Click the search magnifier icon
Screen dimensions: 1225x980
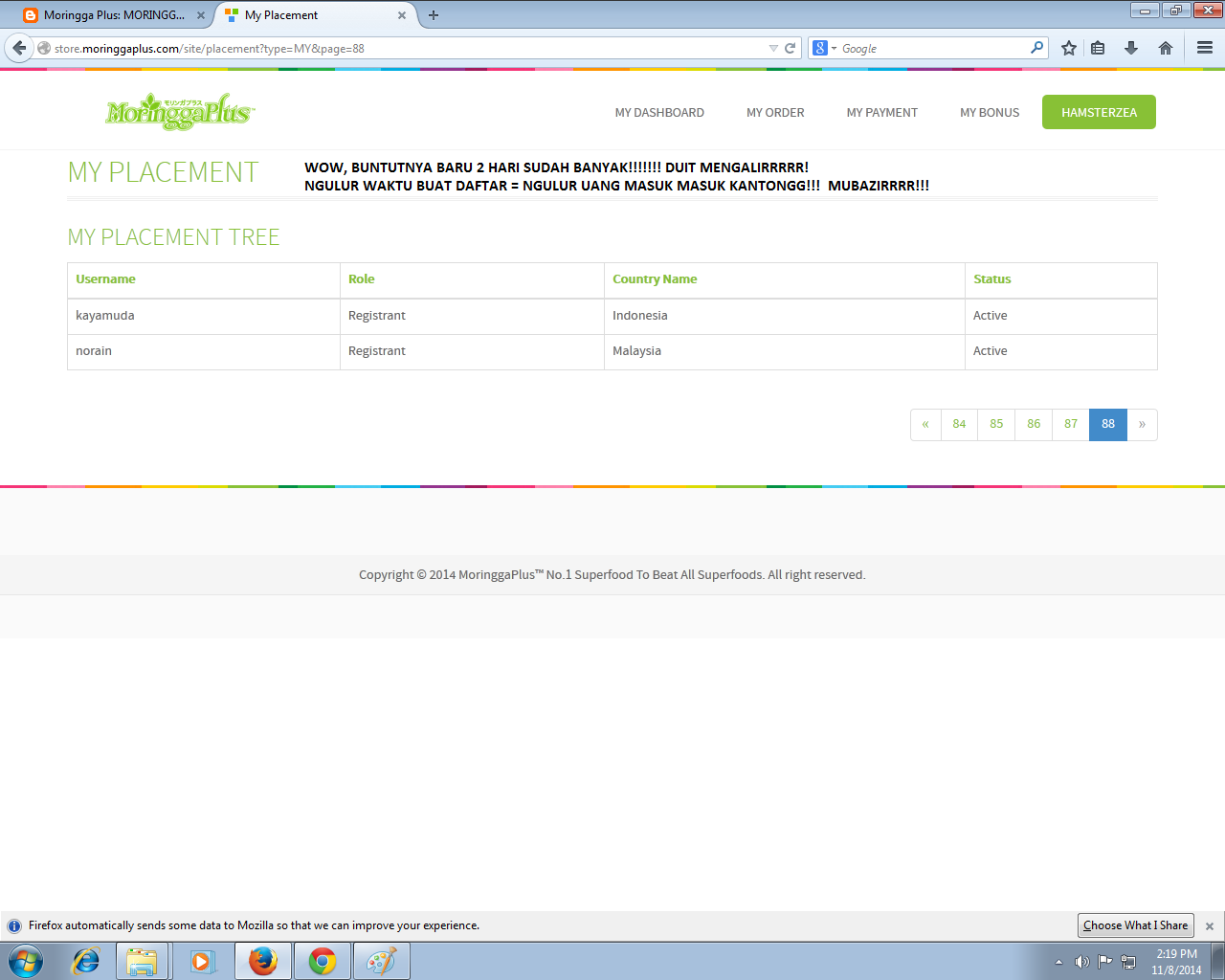1037,48
